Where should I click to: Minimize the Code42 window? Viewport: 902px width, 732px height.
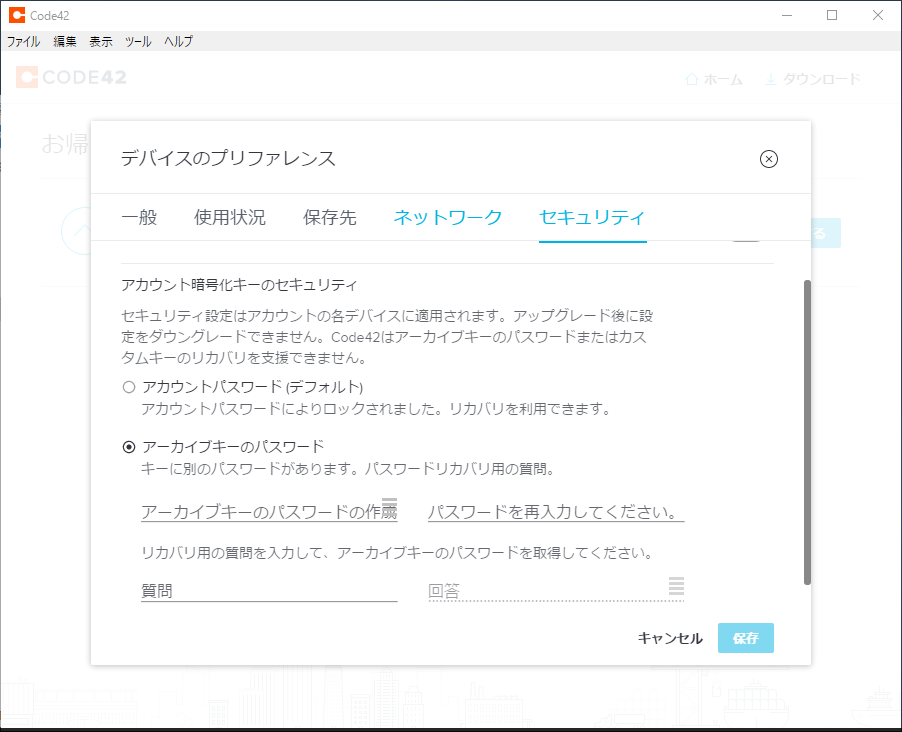pyautogui.click(x=787, y=16)
